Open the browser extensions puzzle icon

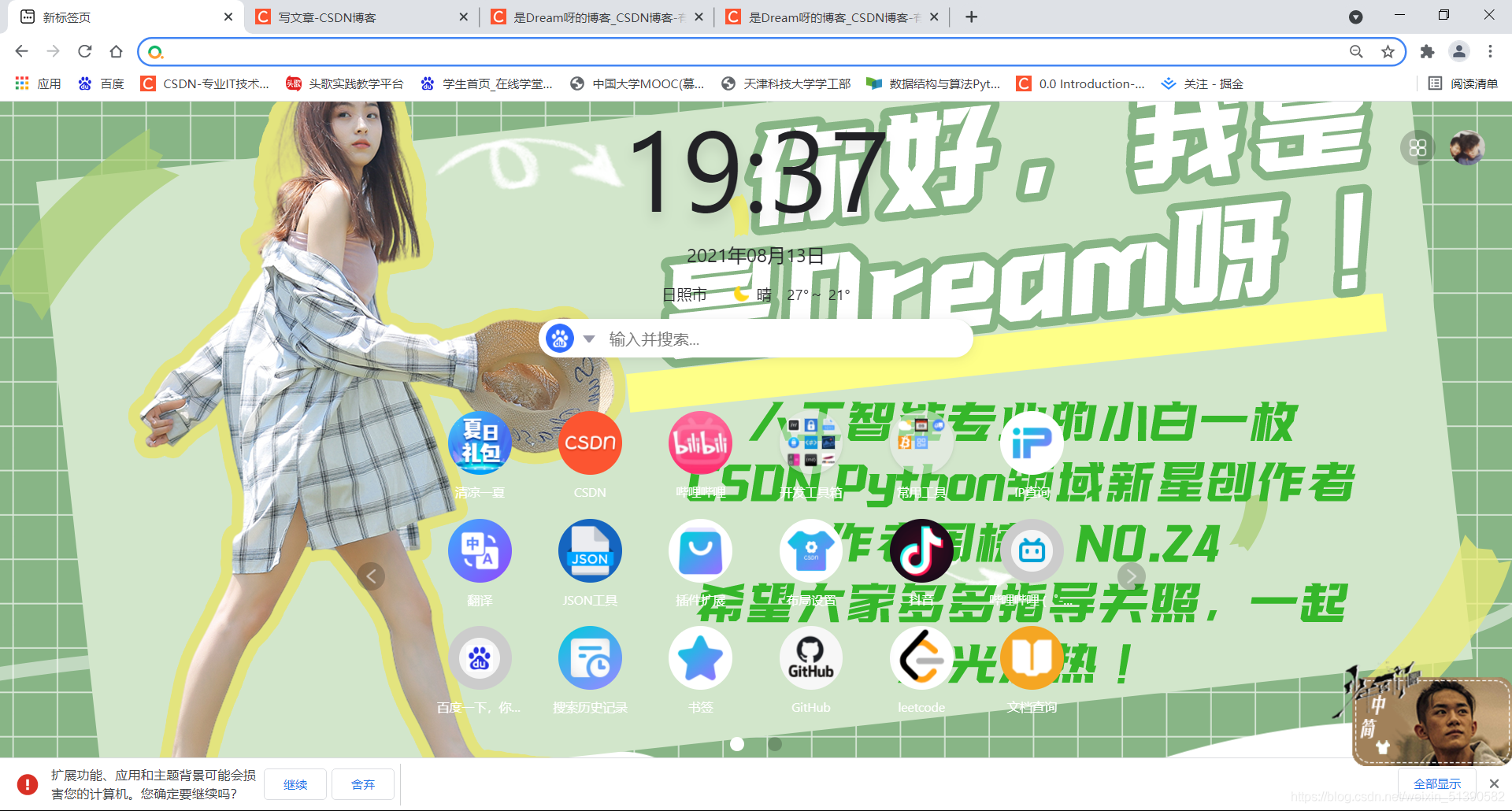click(1427, 52)
